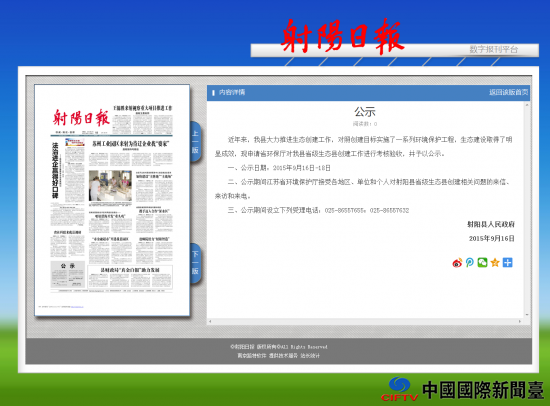Click scroll-down arrow of article panel
550x406 pixels.
click(527, 315)
